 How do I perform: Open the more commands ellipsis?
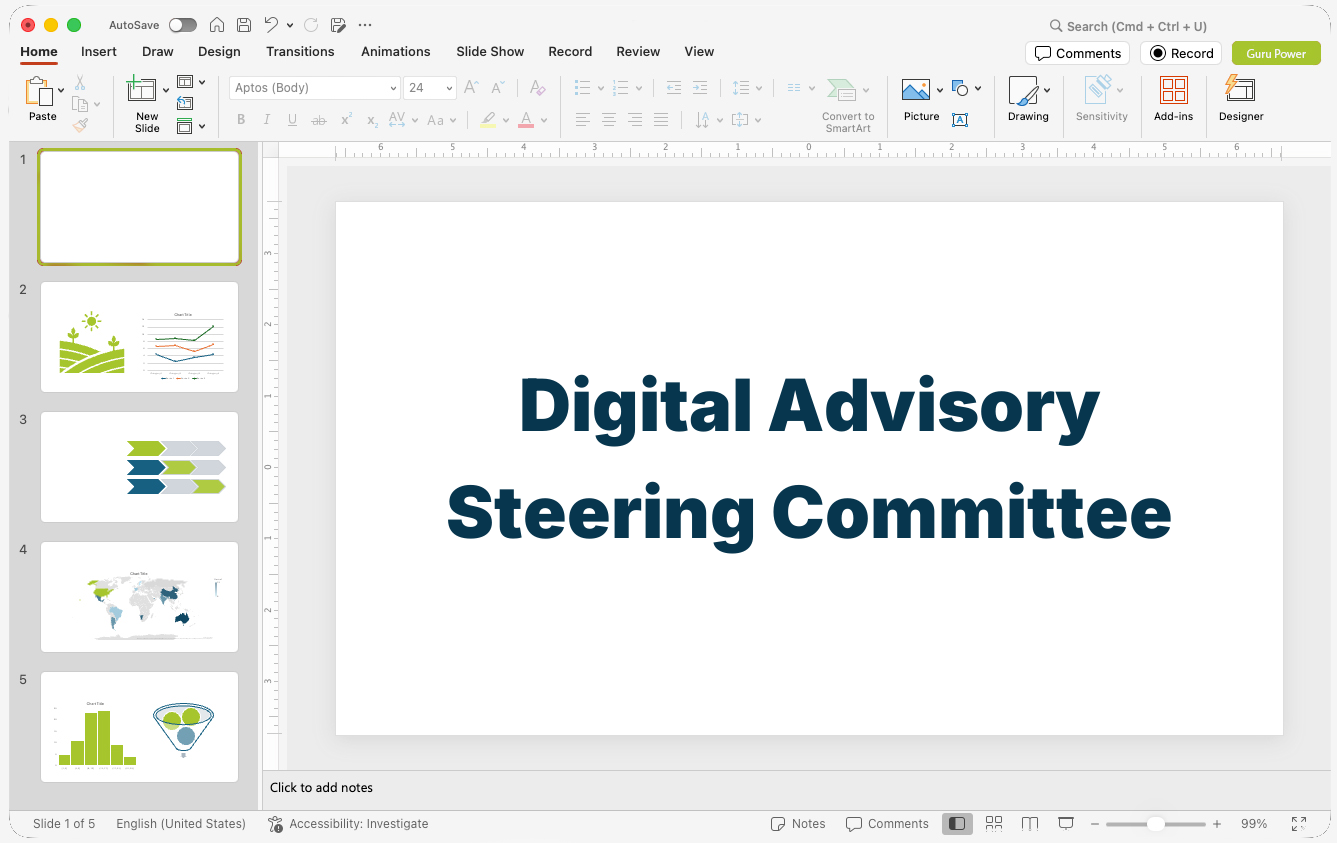coord(365,25)
